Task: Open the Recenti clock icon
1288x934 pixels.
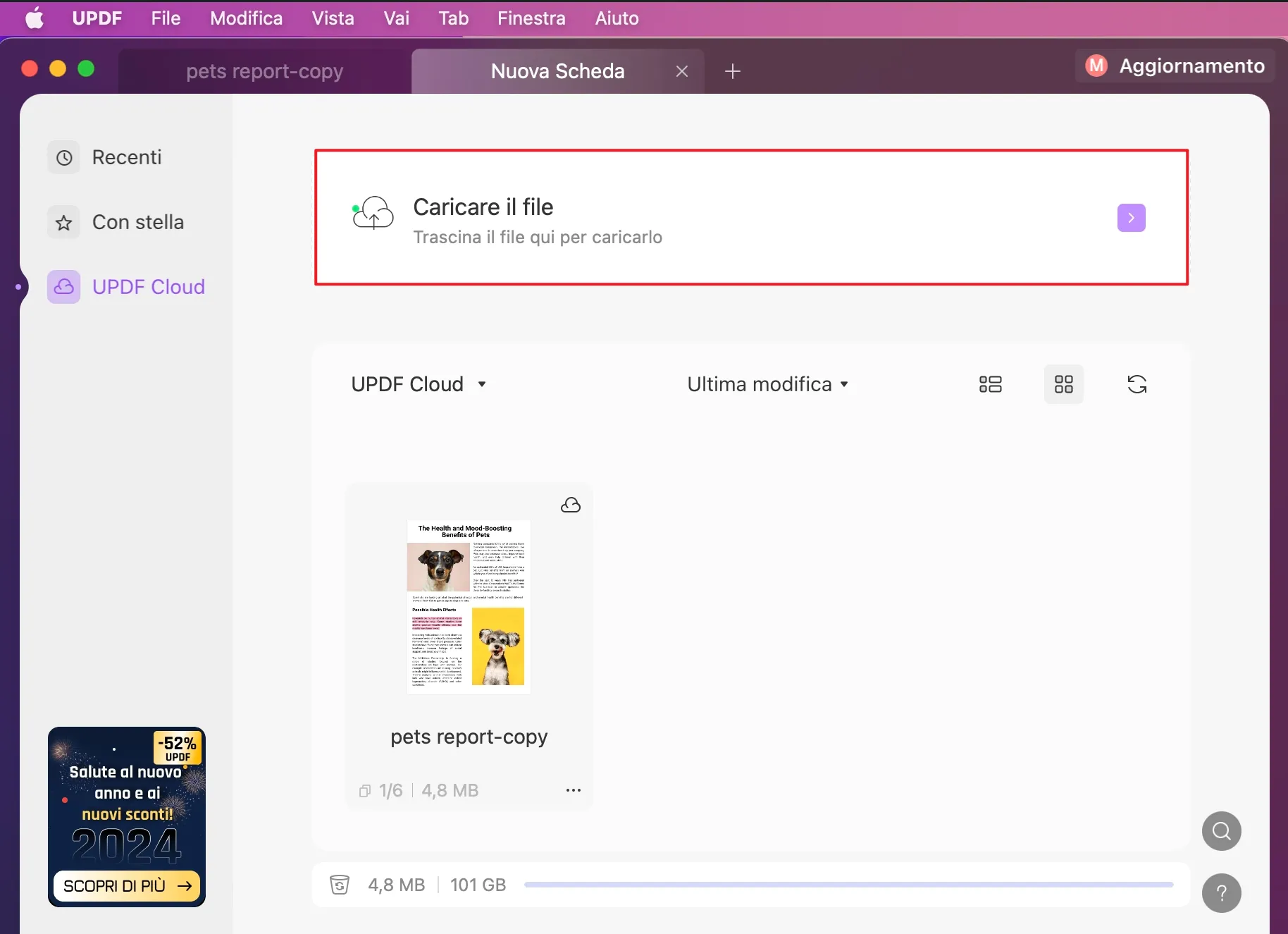Action: click(64, 157)
